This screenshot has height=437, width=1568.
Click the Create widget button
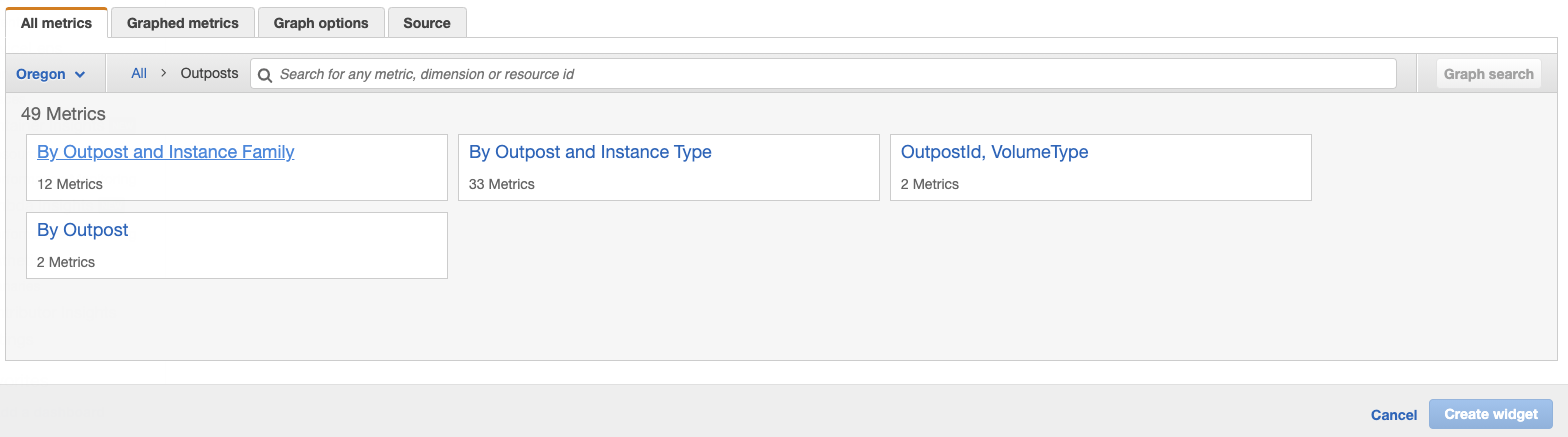(x=1491, y=414)
